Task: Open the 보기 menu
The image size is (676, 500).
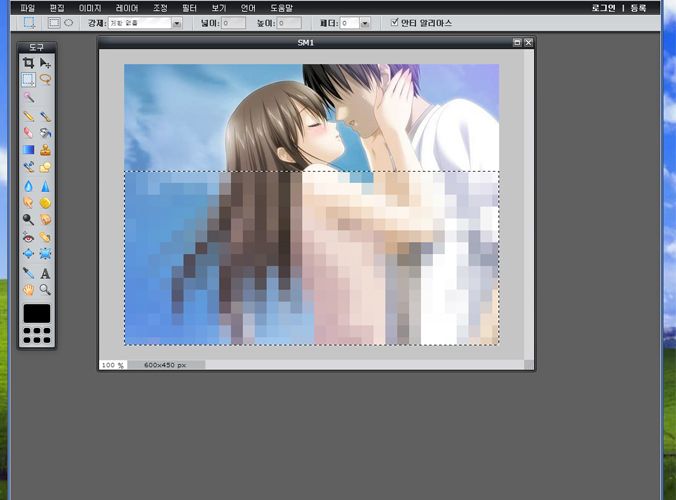Action: click(x=219, y=8)
